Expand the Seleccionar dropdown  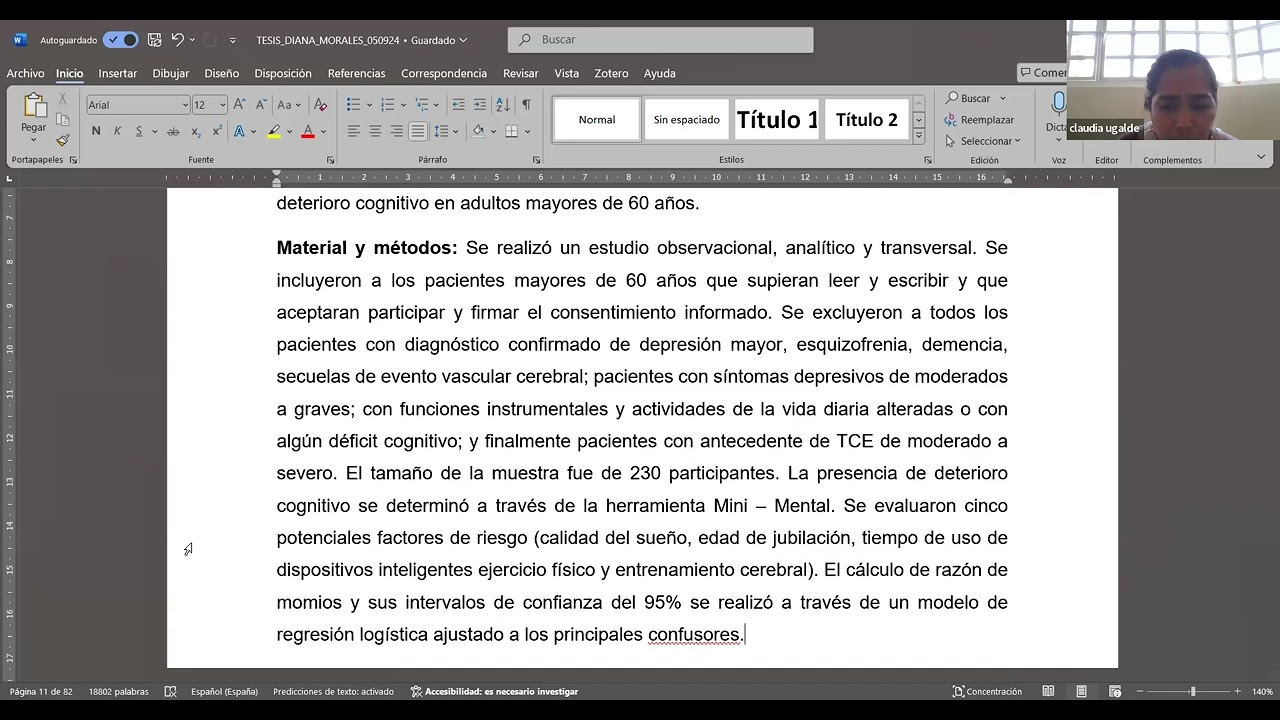pos(982,141)
